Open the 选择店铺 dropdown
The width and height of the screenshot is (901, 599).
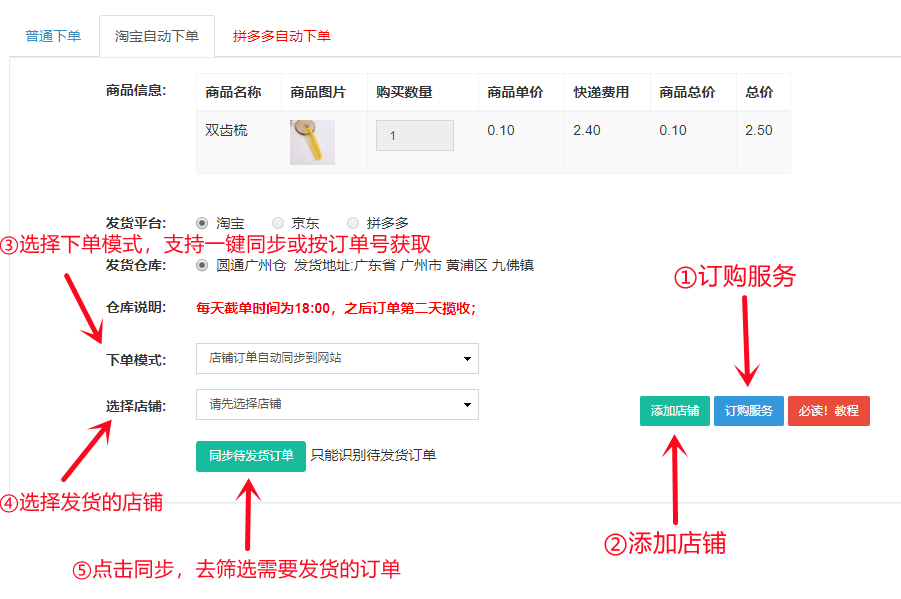[337, 405]
